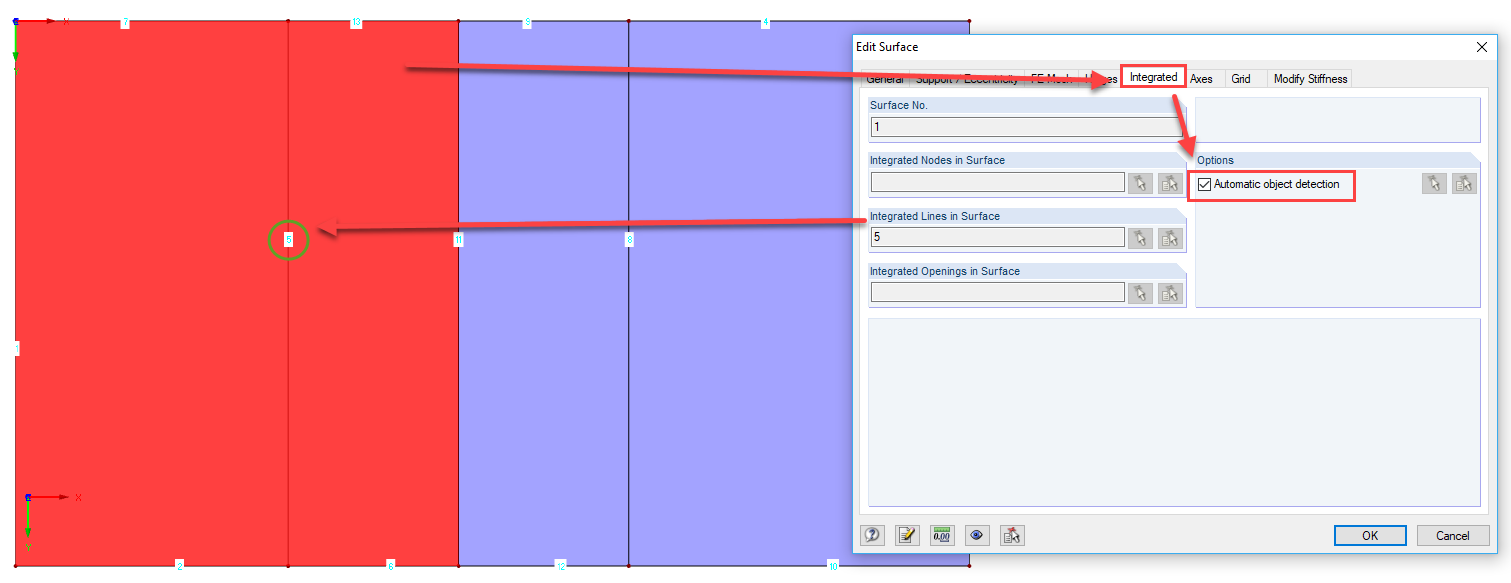
Task: Click the apply-to-objects picker icon at bottom
Action: (x=1011, y=535)
